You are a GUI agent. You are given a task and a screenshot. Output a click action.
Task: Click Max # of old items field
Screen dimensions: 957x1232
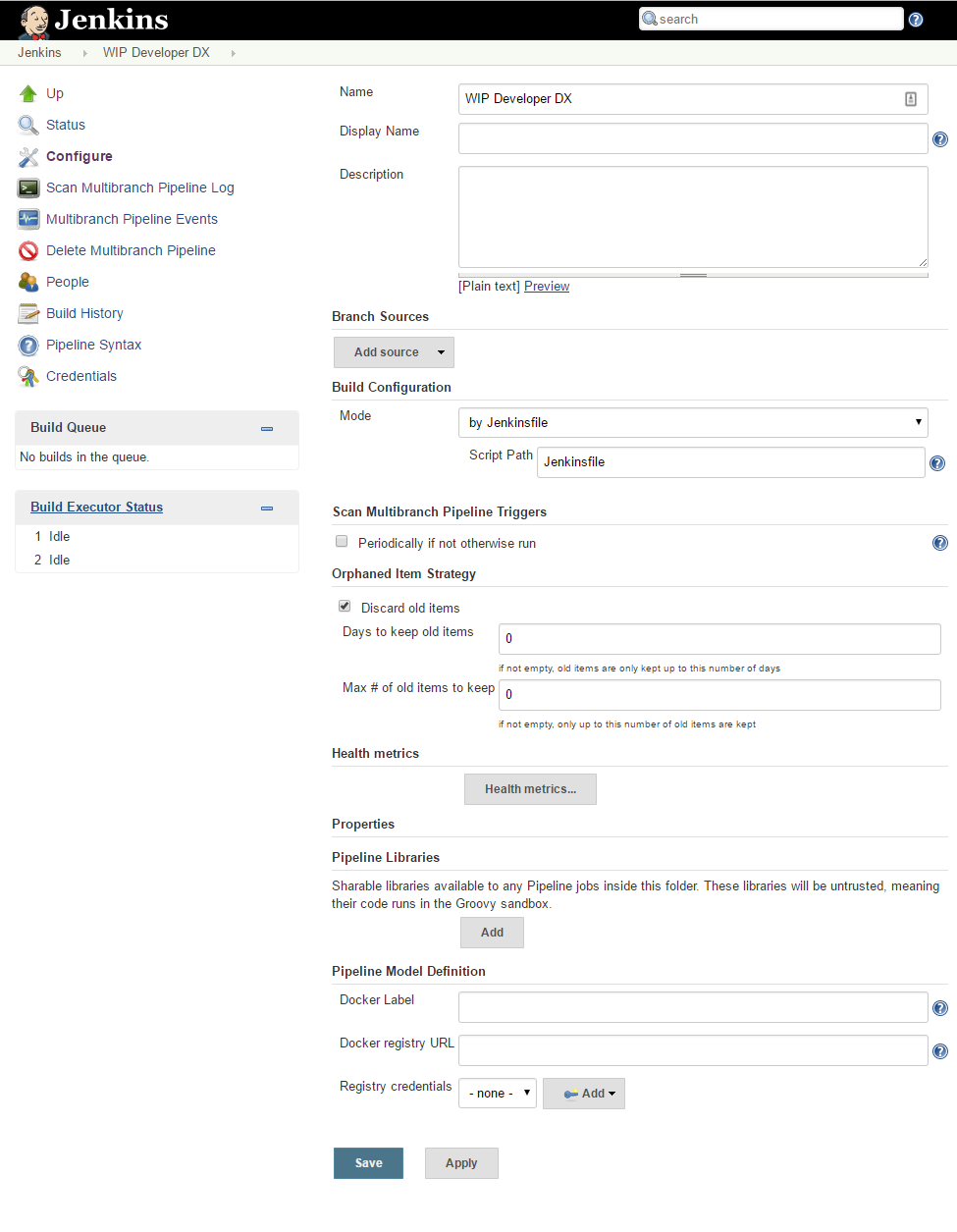(719, 695)
